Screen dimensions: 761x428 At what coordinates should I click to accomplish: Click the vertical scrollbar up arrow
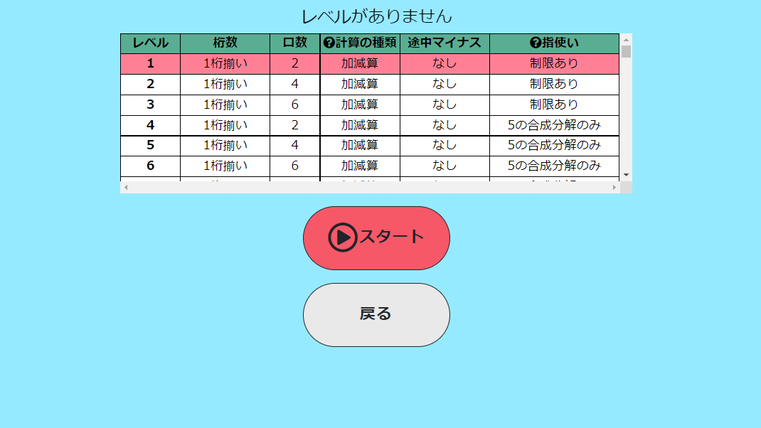coord(626,39)
